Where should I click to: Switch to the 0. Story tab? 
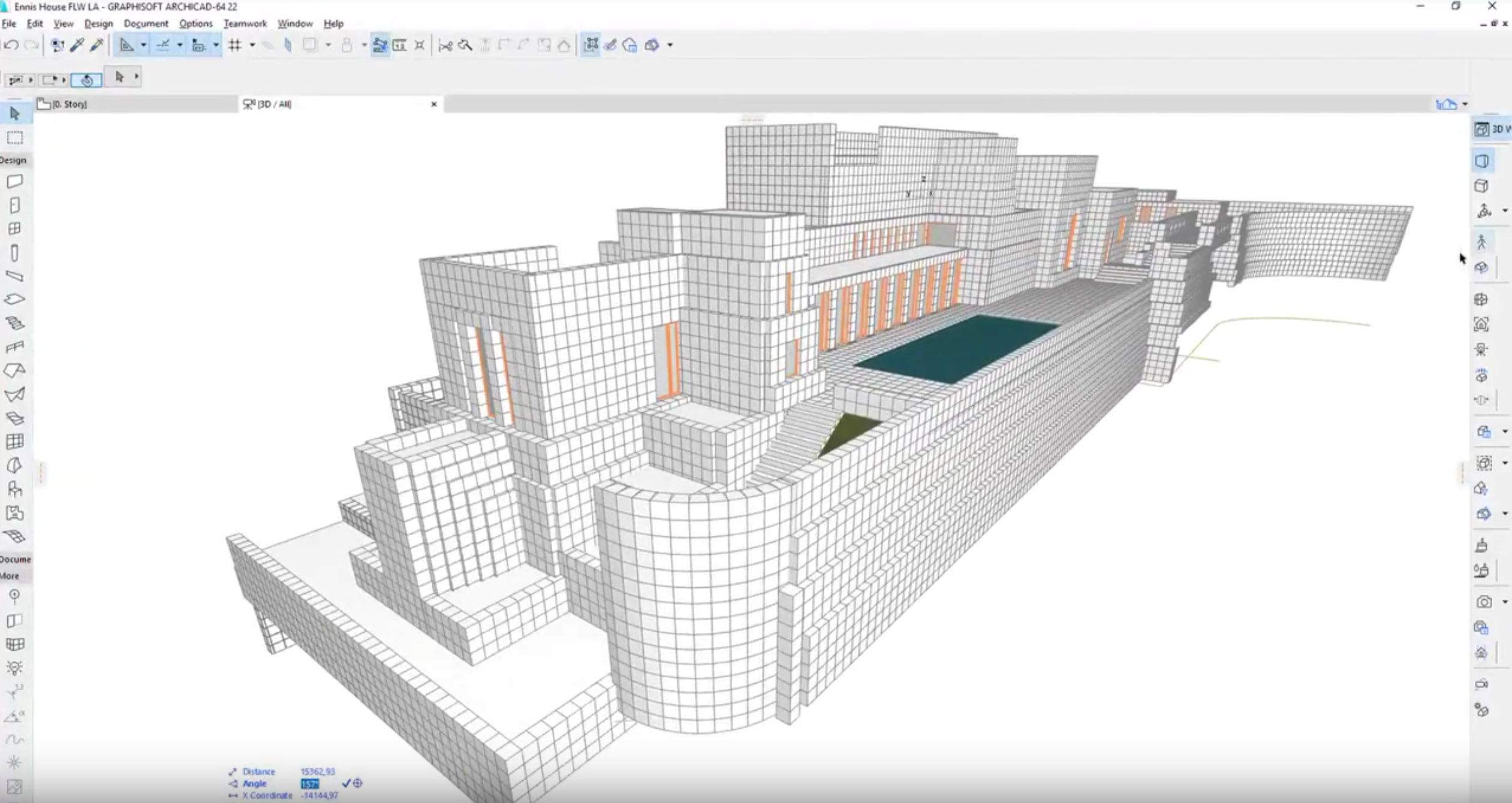click(x=70, y=104)
